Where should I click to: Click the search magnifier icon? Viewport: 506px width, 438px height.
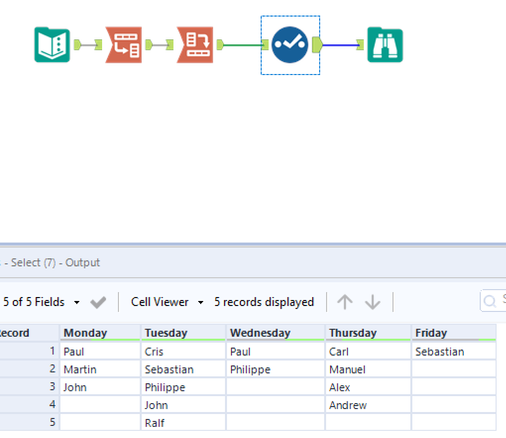click(x=490, y=301)
